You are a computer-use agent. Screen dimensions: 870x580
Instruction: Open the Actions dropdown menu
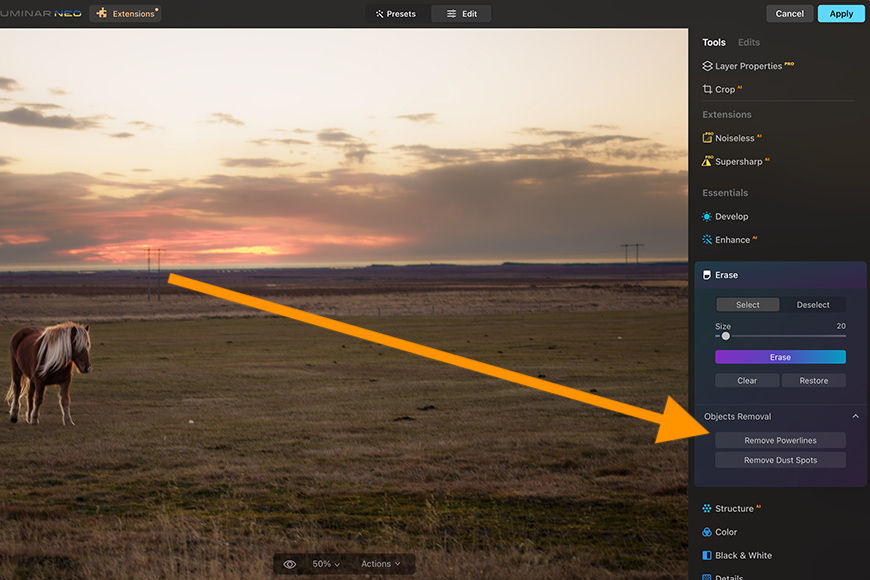[381, 564]
